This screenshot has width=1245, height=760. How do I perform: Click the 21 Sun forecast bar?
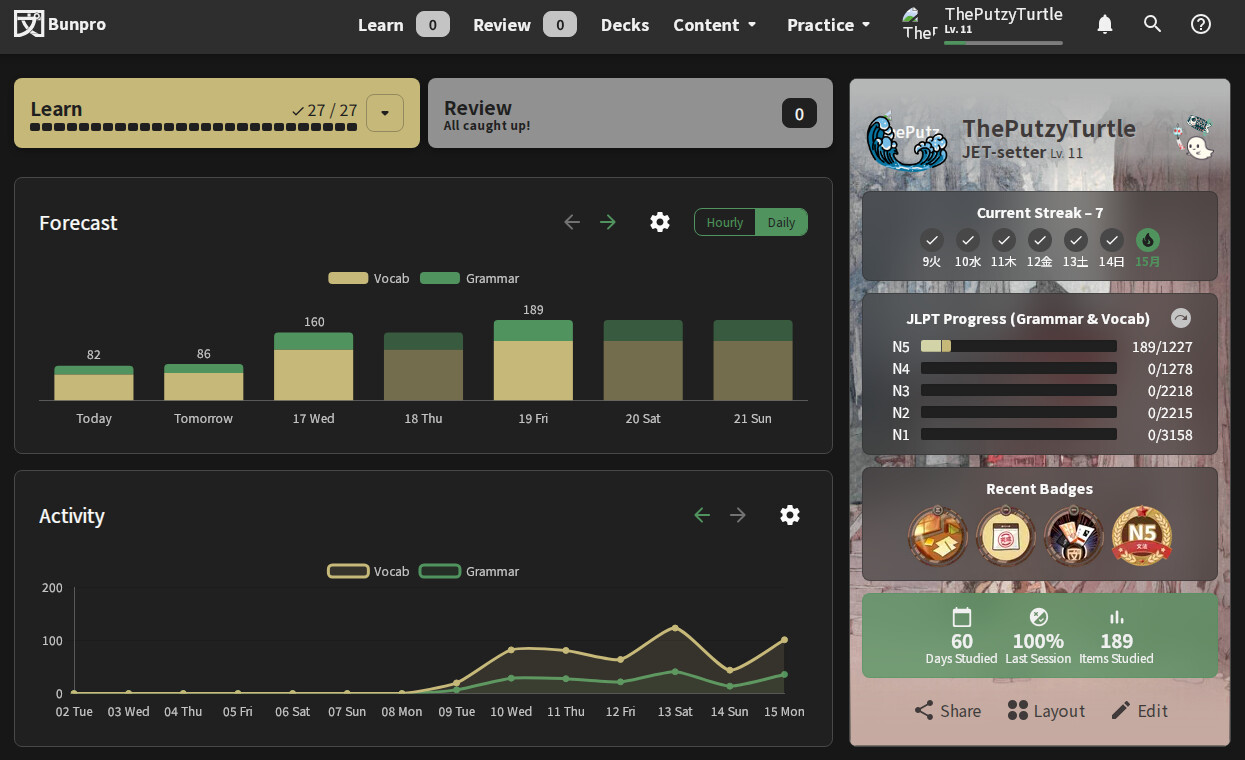(753, 360)
